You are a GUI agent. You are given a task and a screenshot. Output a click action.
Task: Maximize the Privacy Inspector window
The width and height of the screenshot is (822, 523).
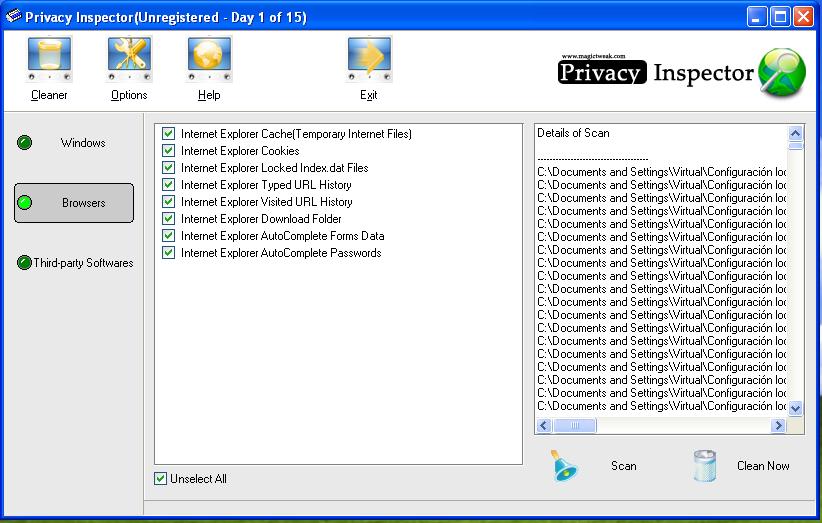pos(780,17)
